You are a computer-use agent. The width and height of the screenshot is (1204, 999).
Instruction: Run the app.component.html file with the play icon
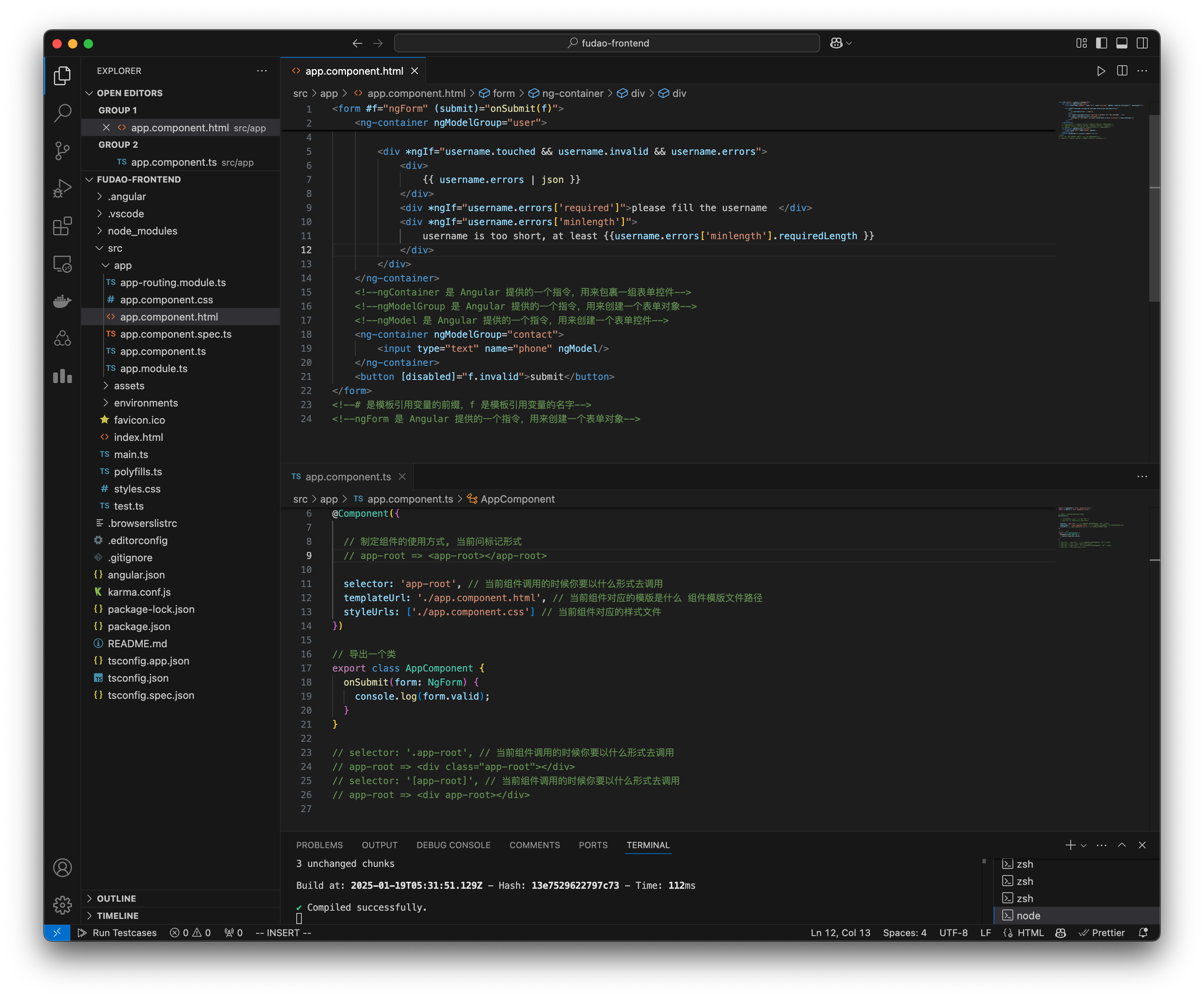coord(1100,70)
